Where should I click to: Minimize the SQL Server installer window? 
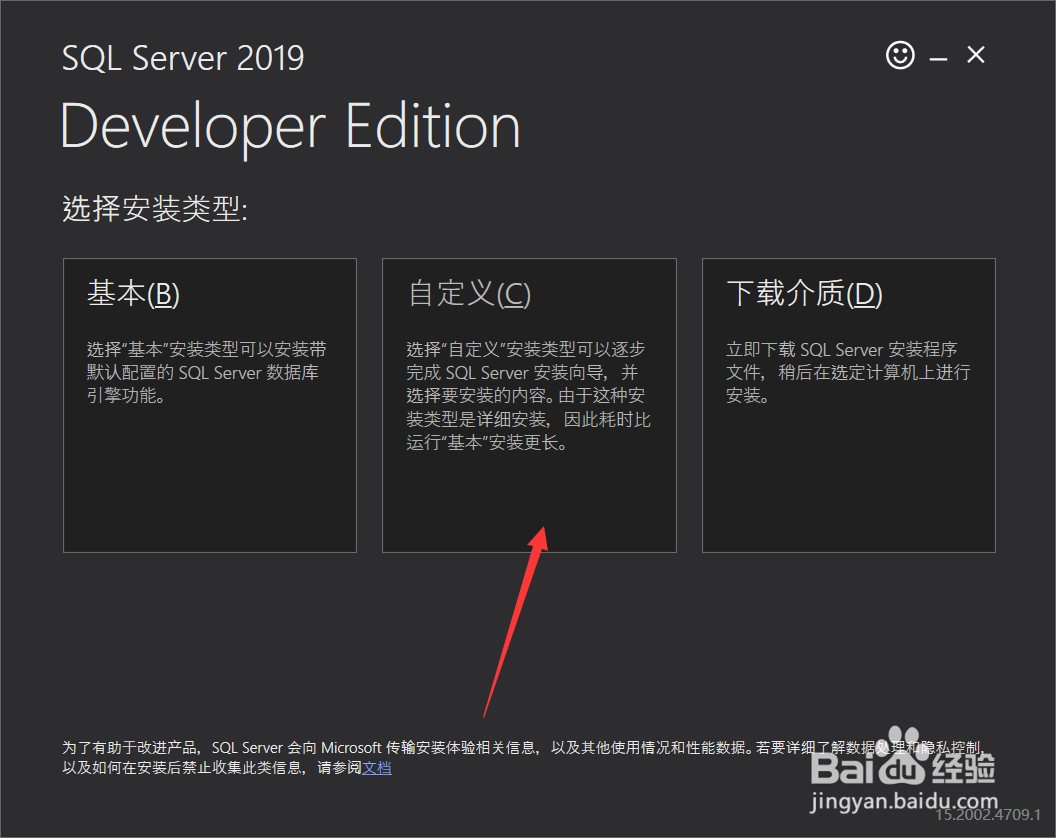tap(938, 59)
